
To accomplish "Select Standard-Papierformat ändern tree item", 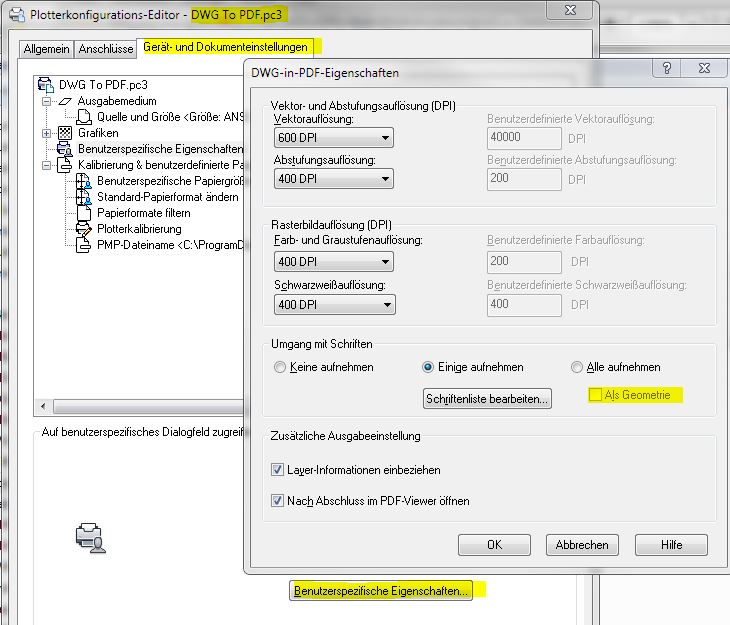I will click(168, 197).
